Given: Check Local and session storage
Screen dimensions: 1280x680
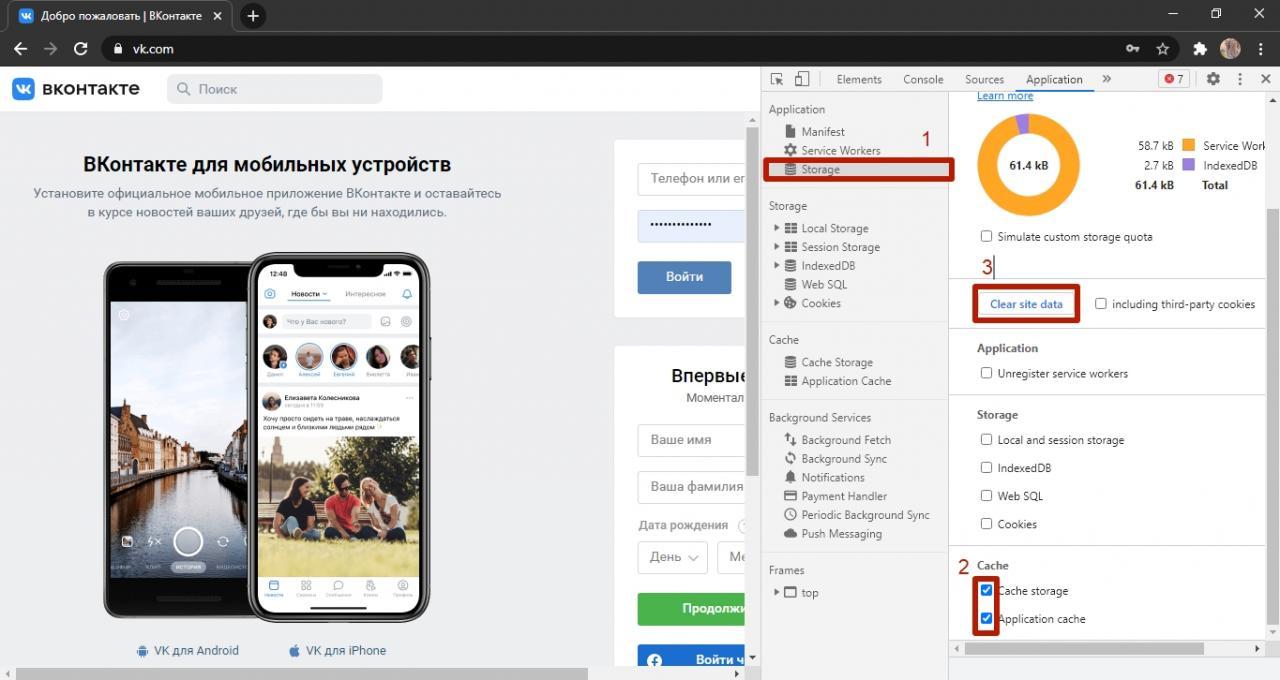Looking at the screenshot, I should coord(987,440).
